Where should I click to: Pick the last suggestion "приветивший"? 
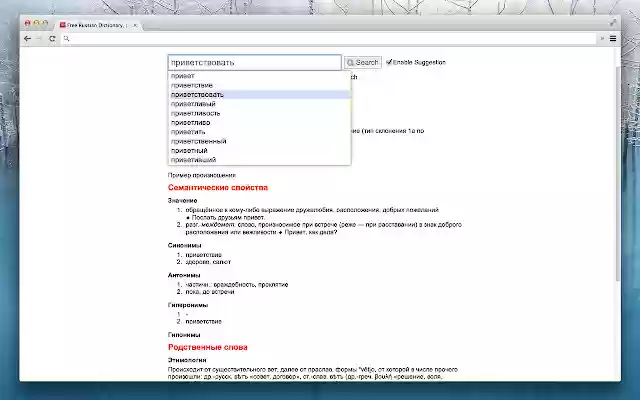click(x=259, y=160)
